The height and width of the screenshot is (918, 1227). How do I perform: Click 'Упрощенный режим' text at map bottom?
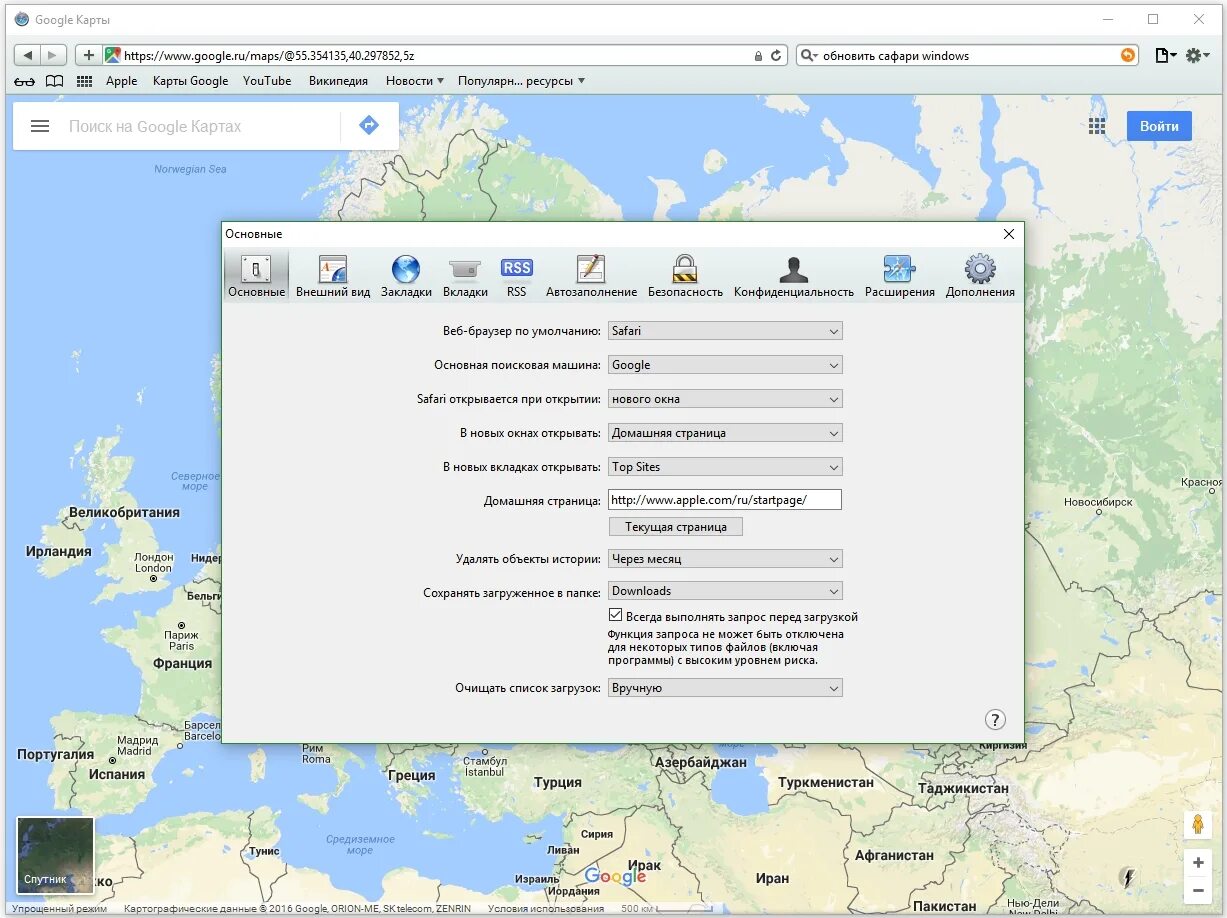coord(59,909)
